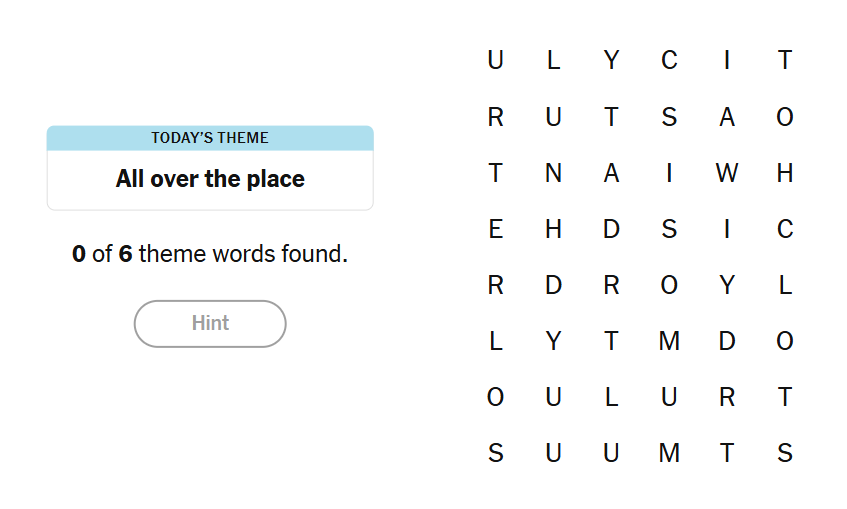This screenshot has height=509, width=847.
Task: Select the O between R and Y
Action: click(x=669, y=286)
